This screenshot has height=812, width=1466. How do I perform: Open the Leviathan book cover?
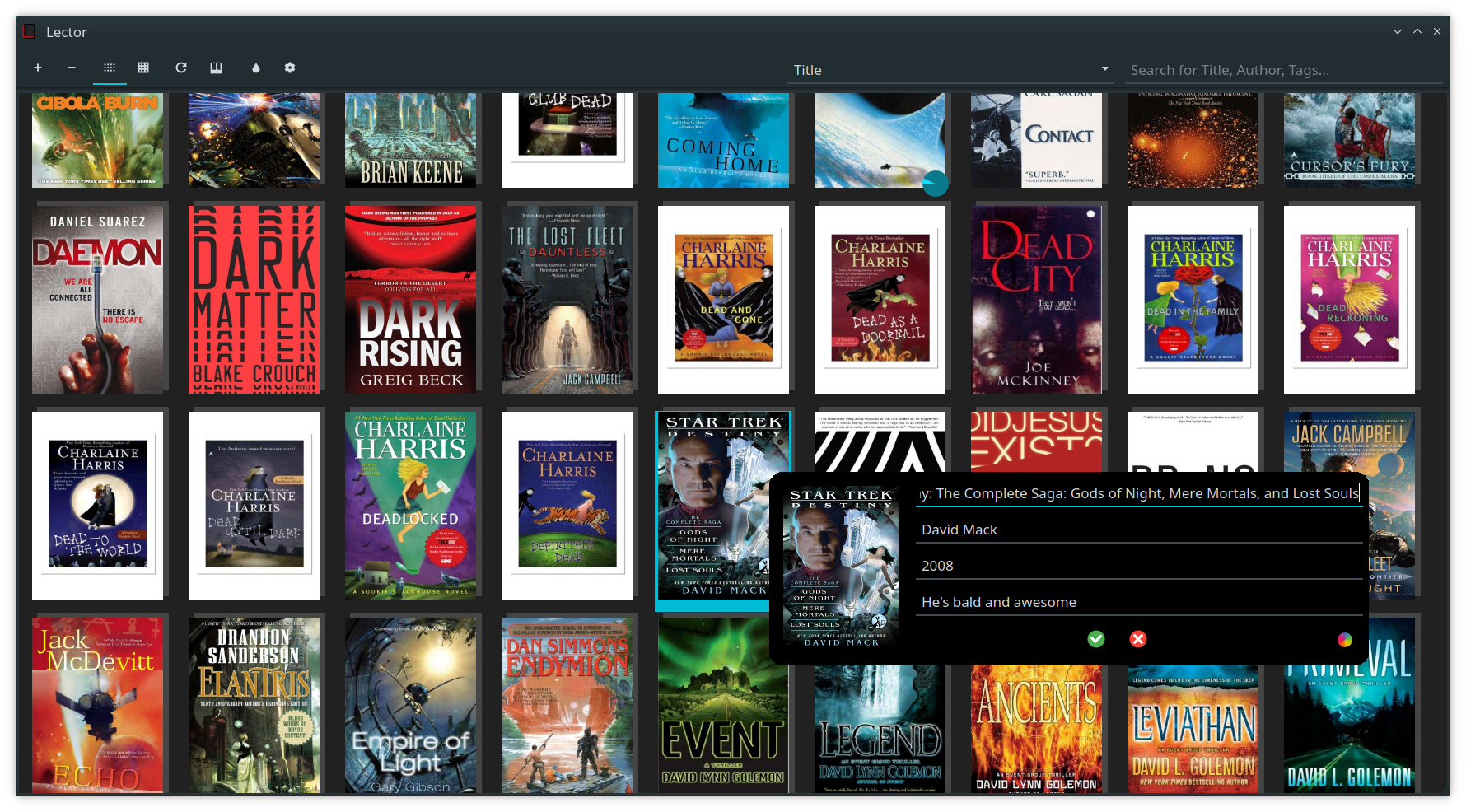[x=1193, y=730]
